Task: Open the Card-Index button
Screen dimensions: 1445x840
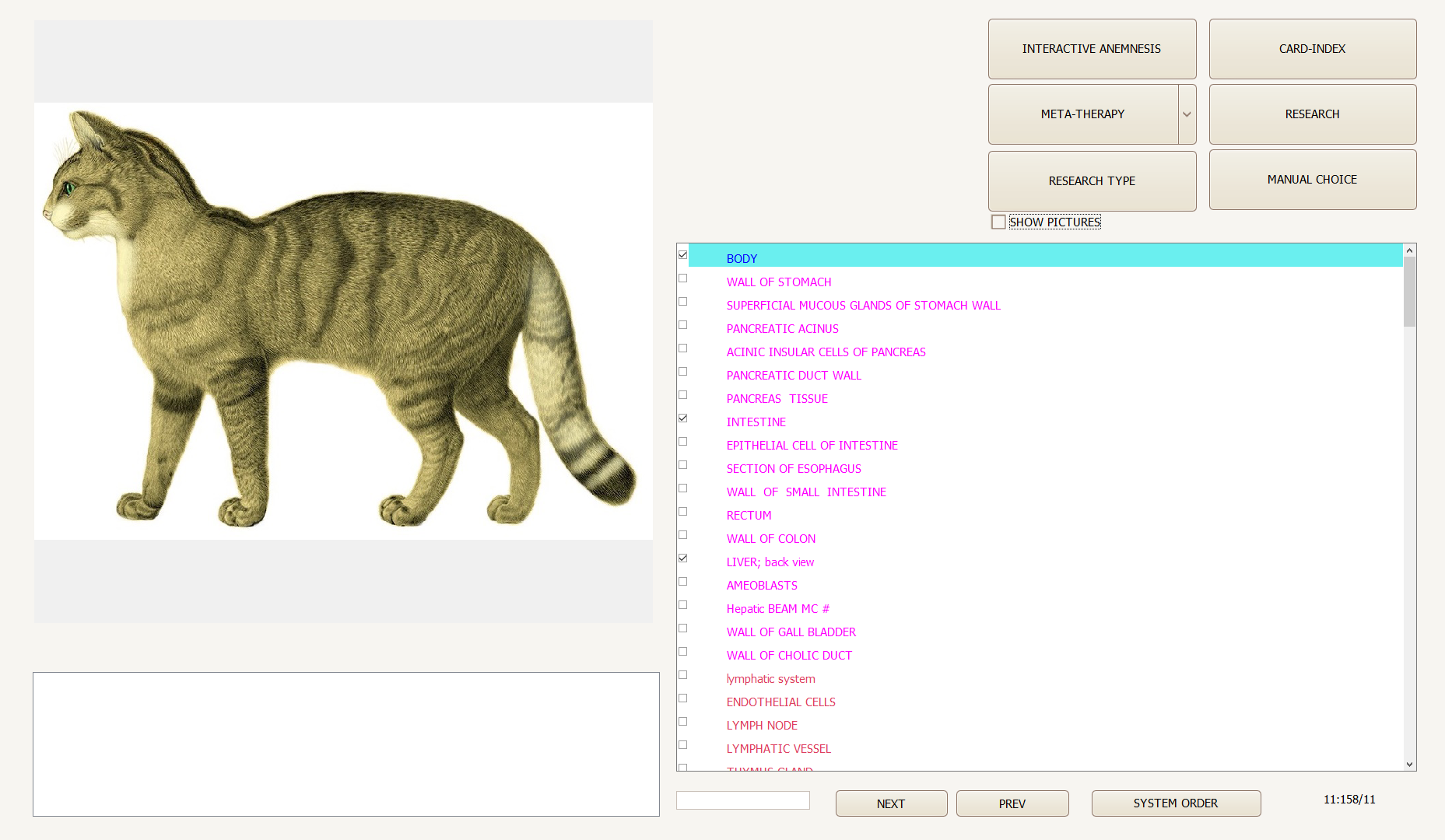Action: 1312,49
